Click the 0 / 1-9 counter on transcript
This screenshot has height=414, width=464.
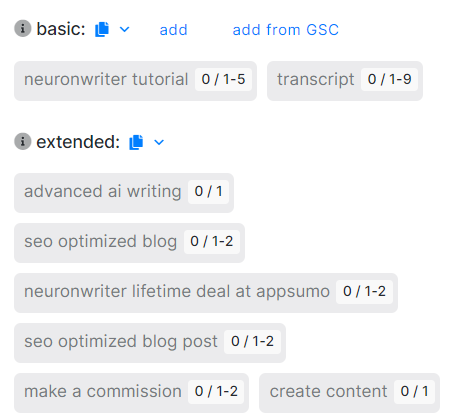coord(389,79)
